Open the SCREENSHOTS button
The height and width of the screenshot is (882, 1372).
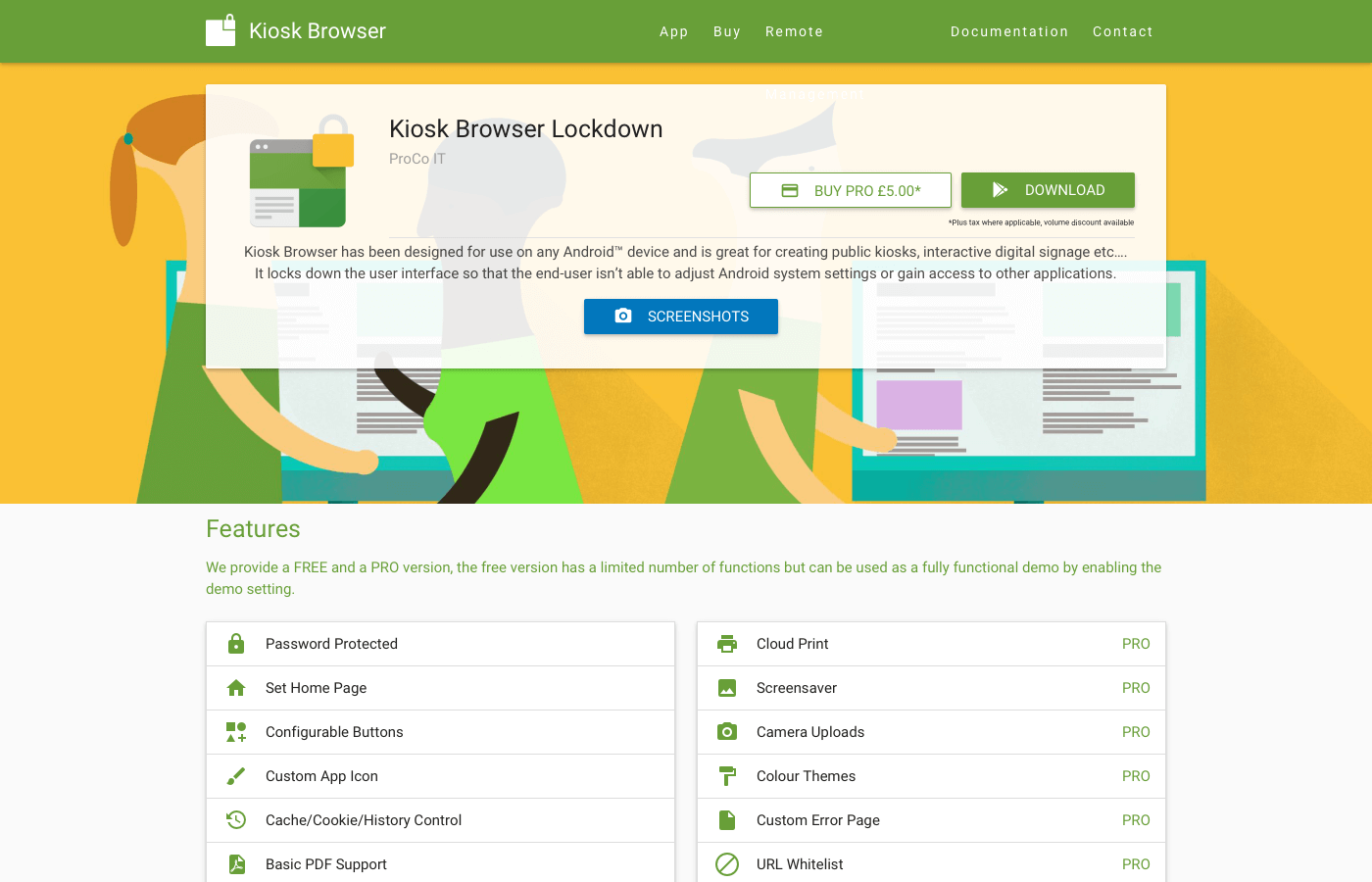coord(681,317)
